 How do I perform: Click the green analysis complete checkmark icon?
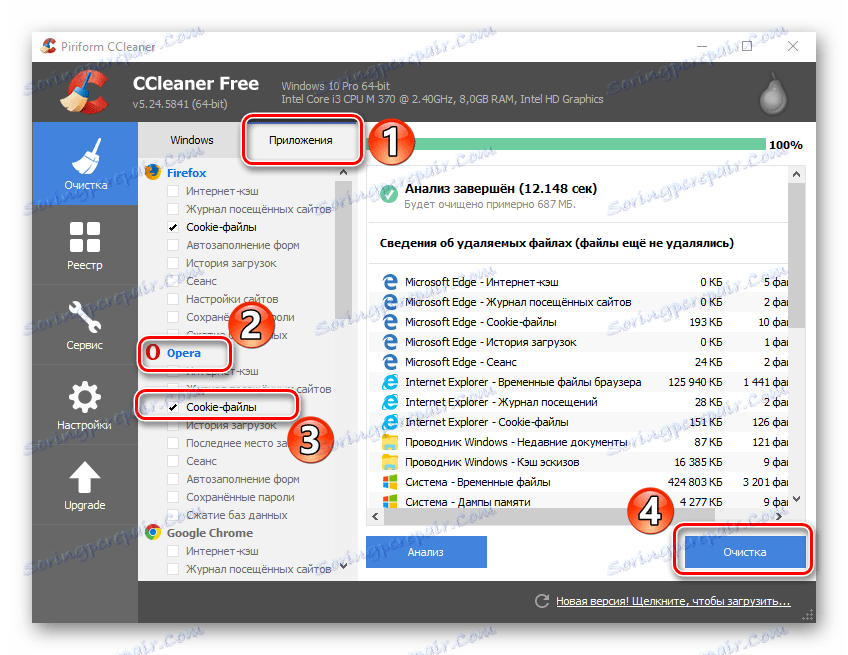389,194
